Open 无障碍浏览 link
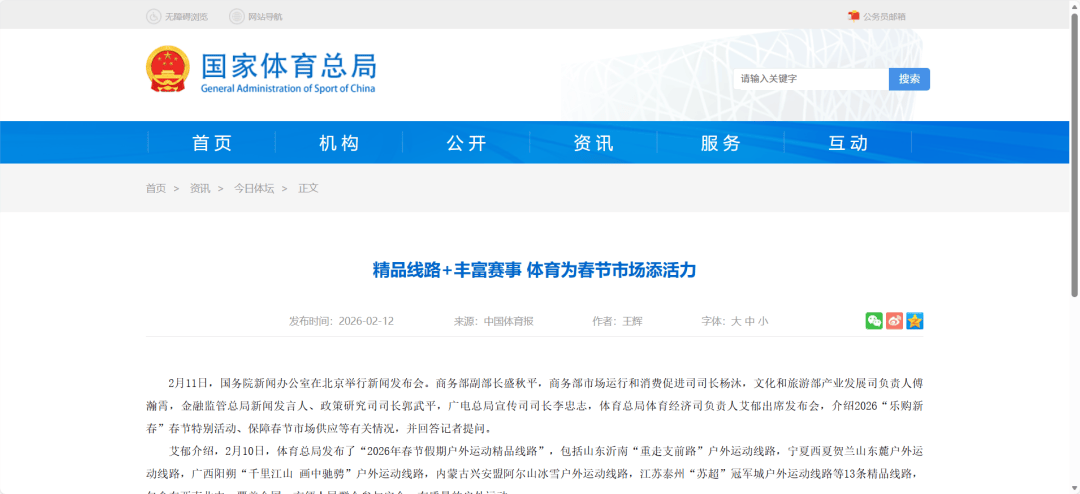The height and width of the screenshot is (494, 1080). click(x=186, y=17)
